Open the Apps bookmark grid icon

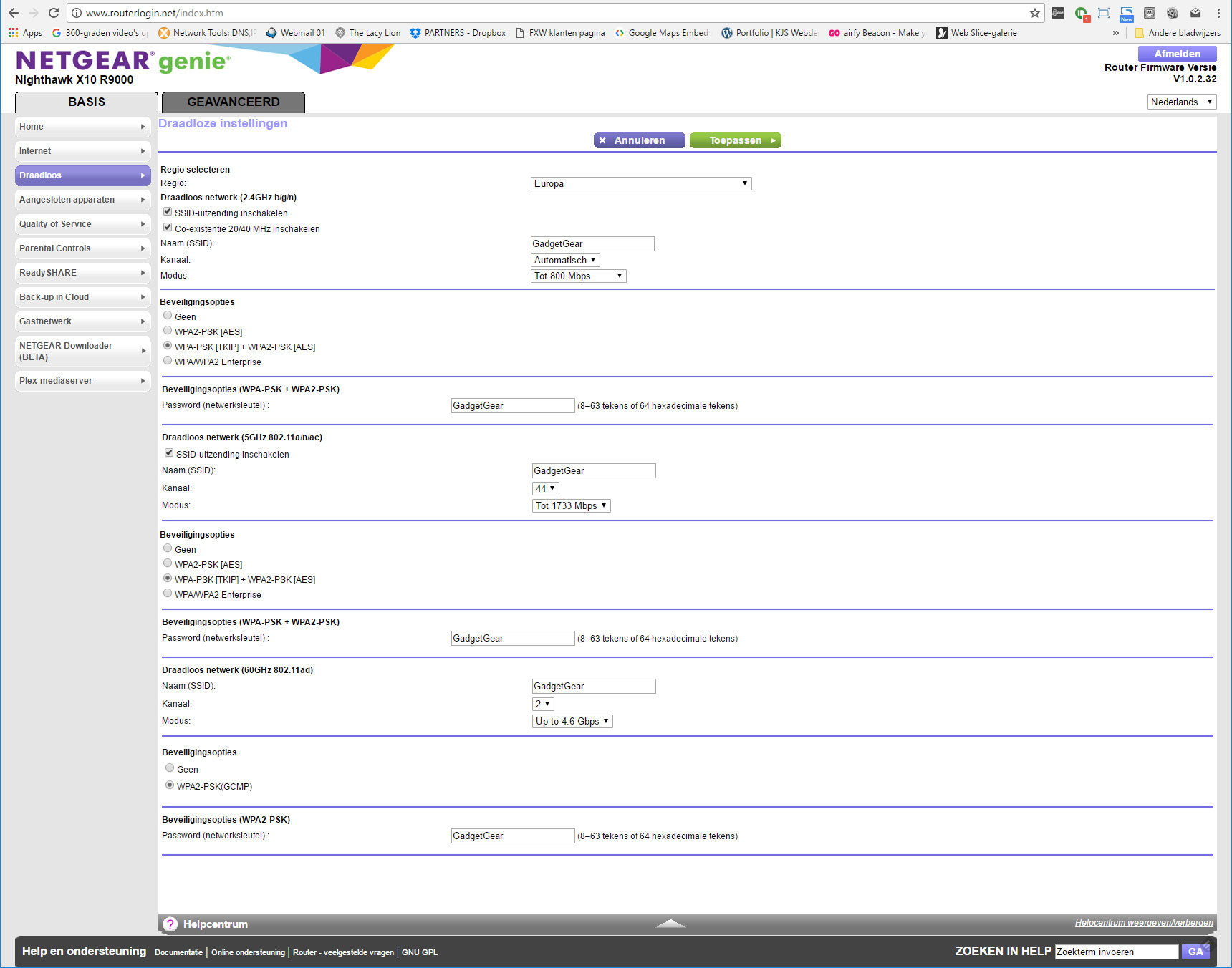point(13,33)
